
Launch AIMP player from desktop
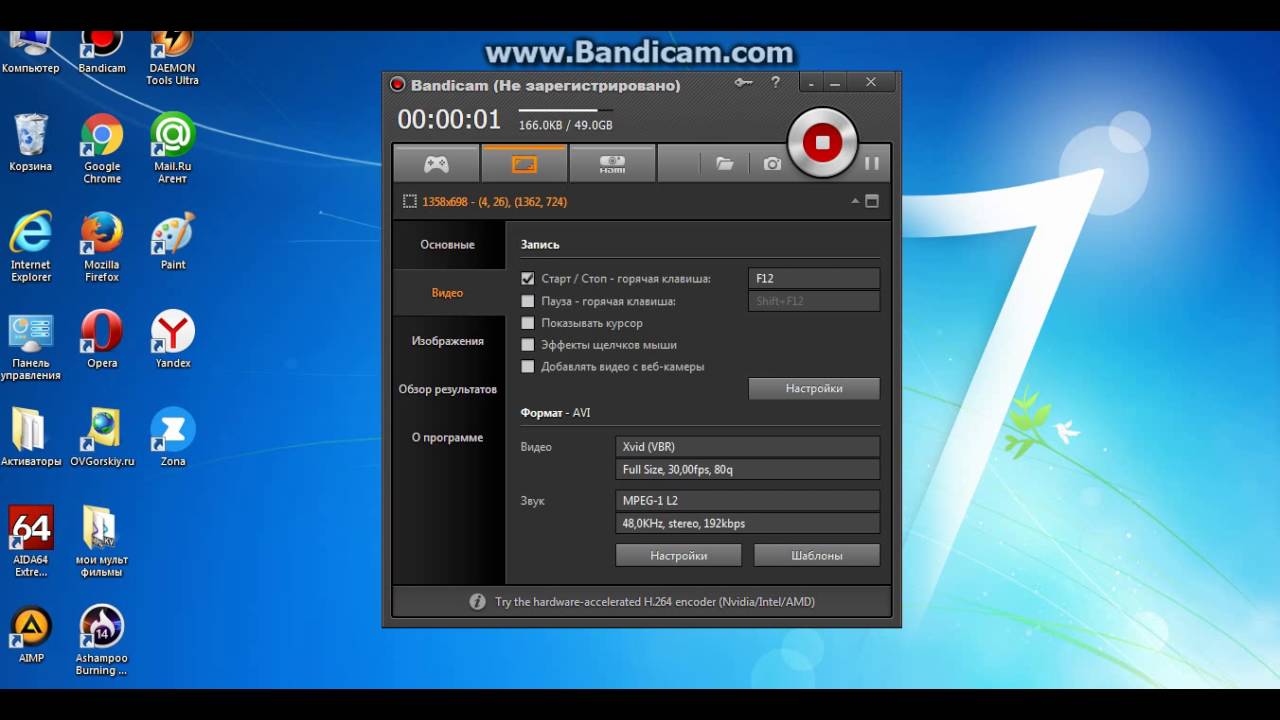(x=31, y=634)
